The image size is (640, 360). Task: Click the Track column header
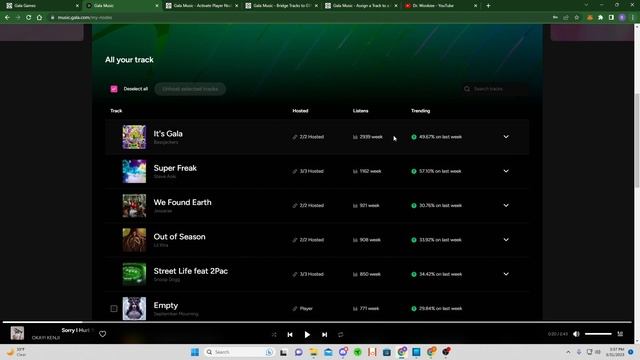click(116, 111)
